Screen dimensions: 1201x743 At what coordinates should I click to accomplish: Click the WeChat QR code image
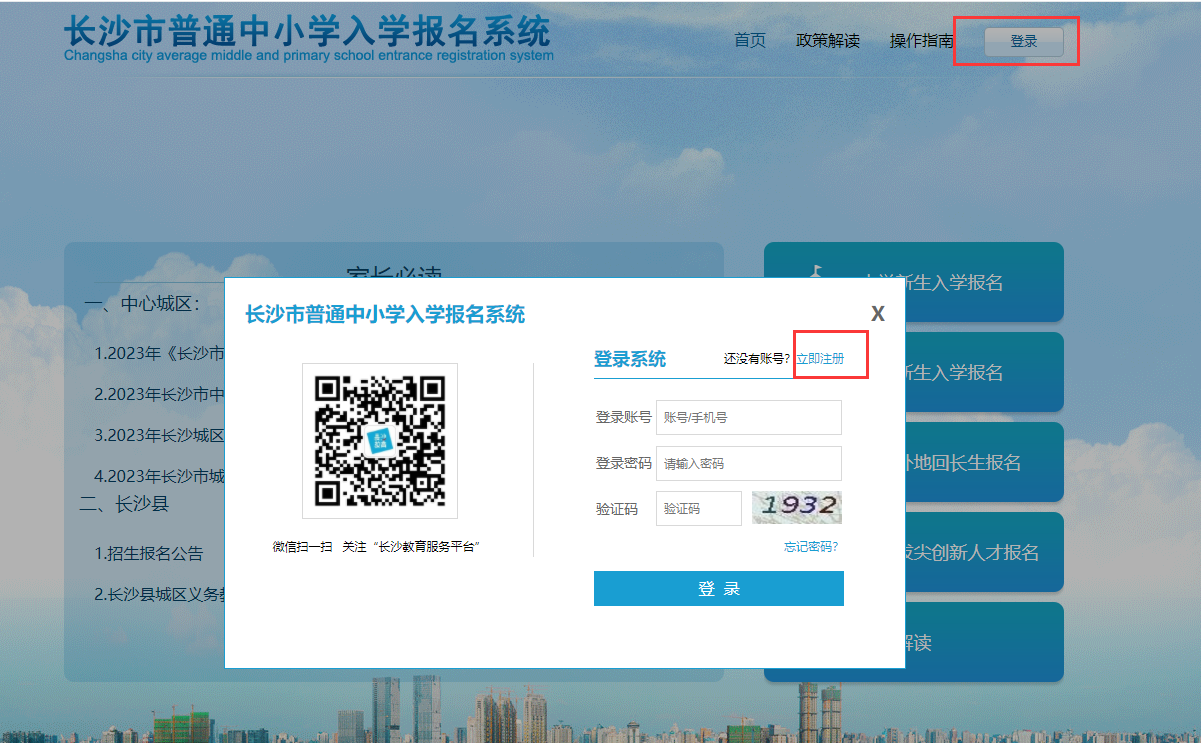379,441
